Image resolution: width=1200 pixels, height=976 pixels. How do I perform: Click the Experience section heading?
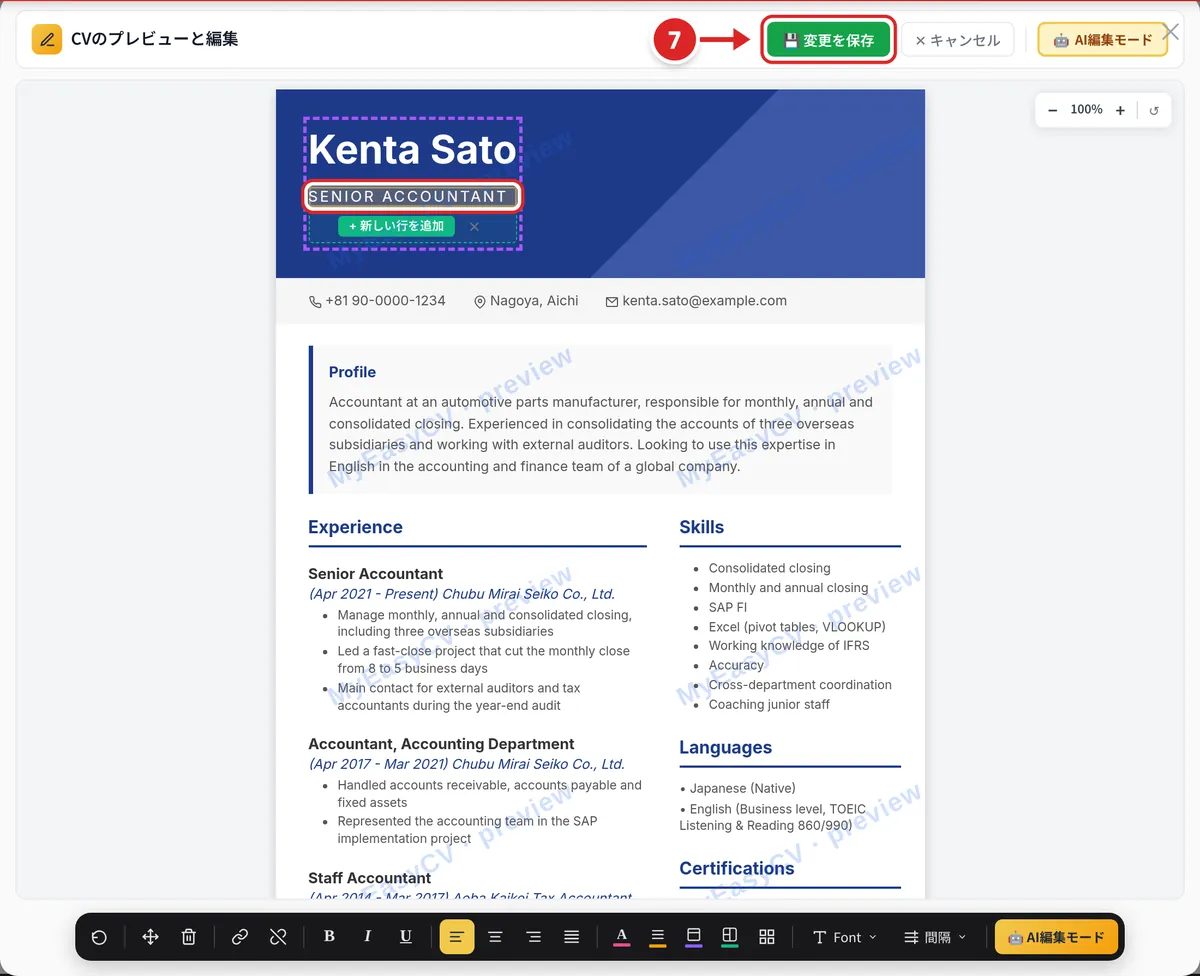pyautogui.click(x=355, y=527)
